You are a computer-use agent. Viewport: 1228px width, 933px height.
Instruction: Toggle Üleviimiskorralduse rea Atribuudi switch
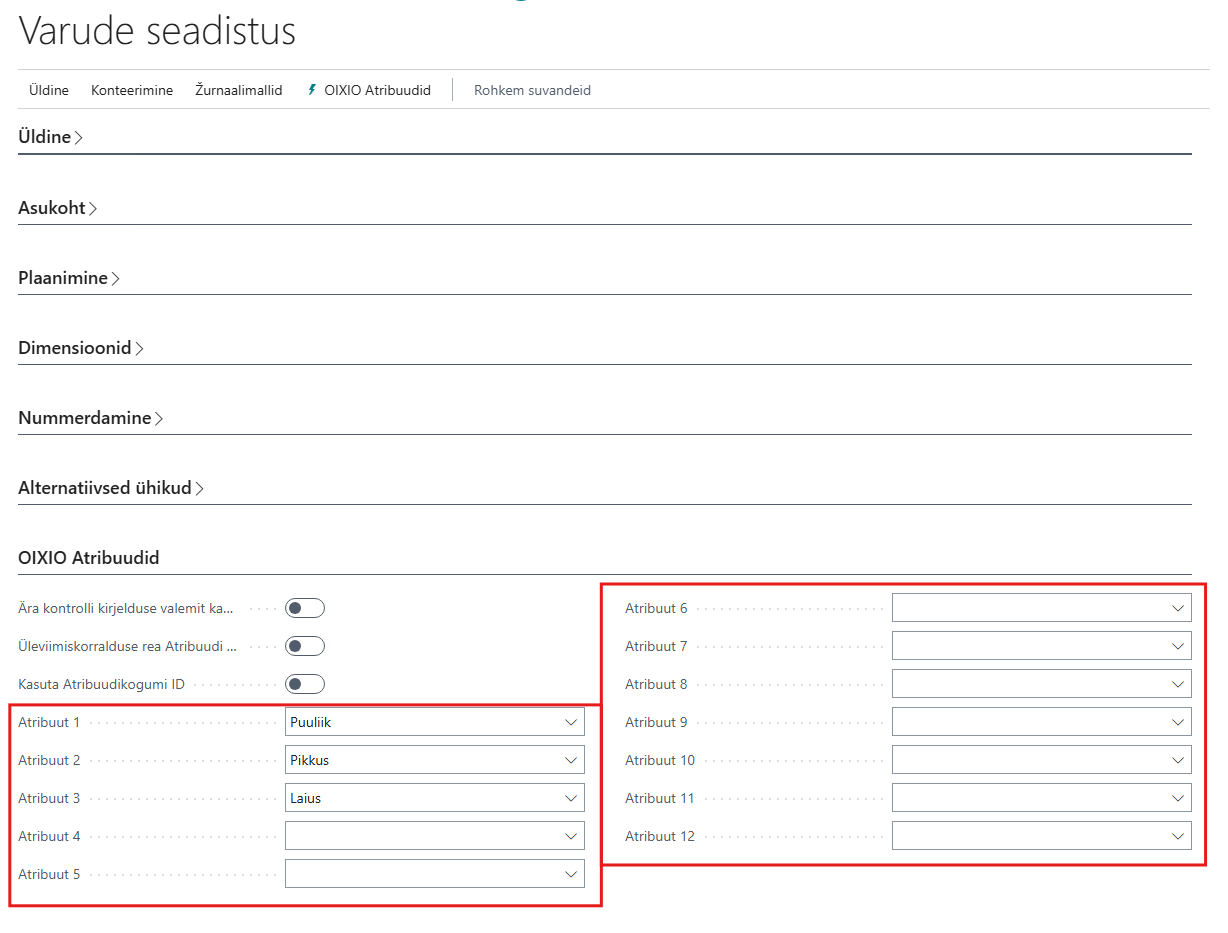tap(305, 646)
